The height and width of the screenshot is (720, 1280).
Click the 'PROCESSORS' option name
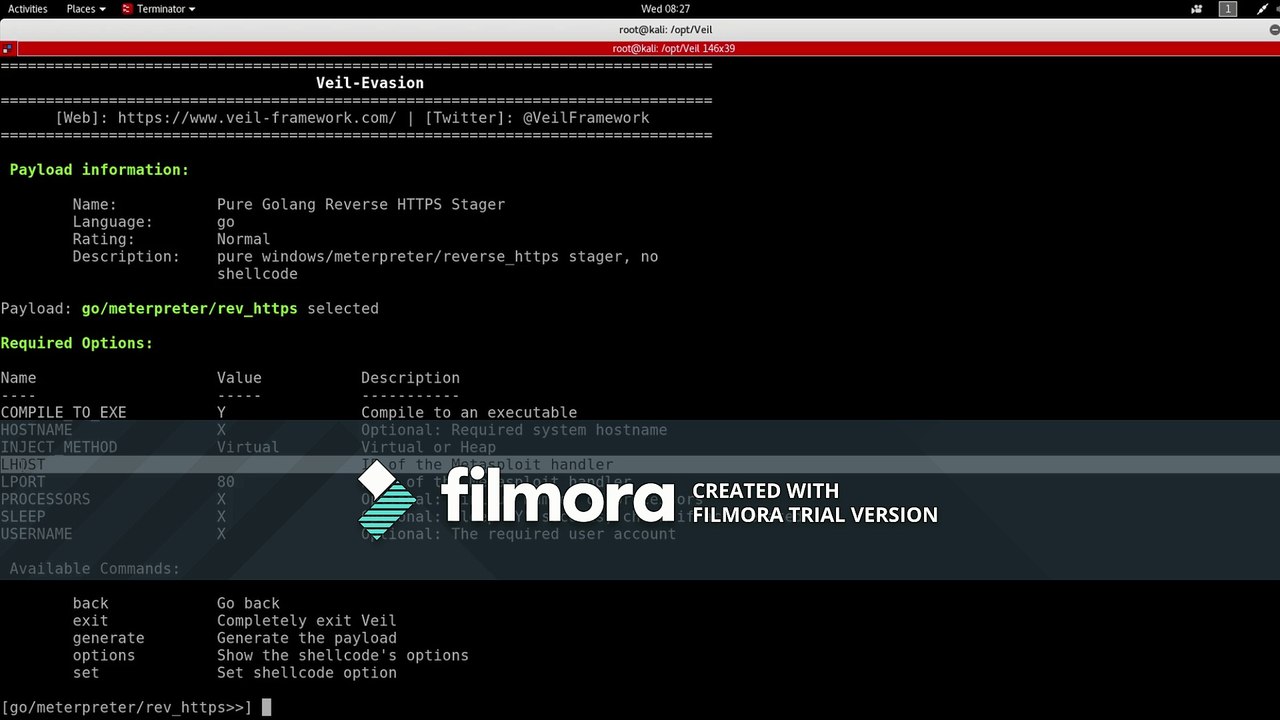(x=45, y=499)
